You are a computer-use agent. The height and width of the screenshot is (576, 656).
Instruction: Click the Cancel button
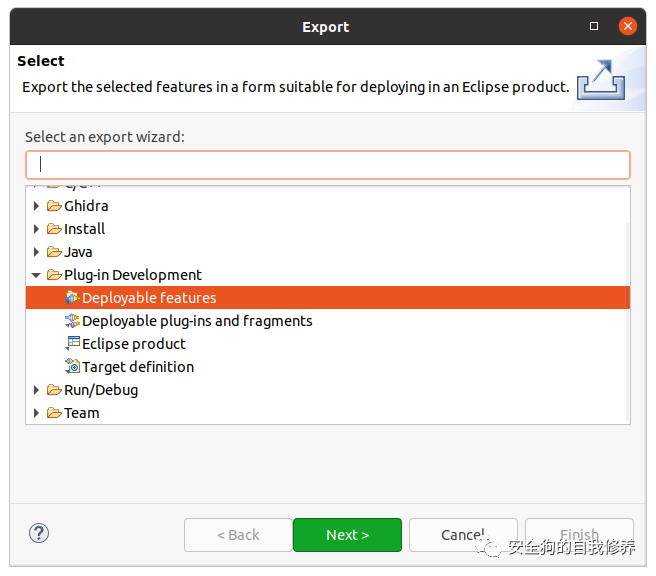click(463, 535)
